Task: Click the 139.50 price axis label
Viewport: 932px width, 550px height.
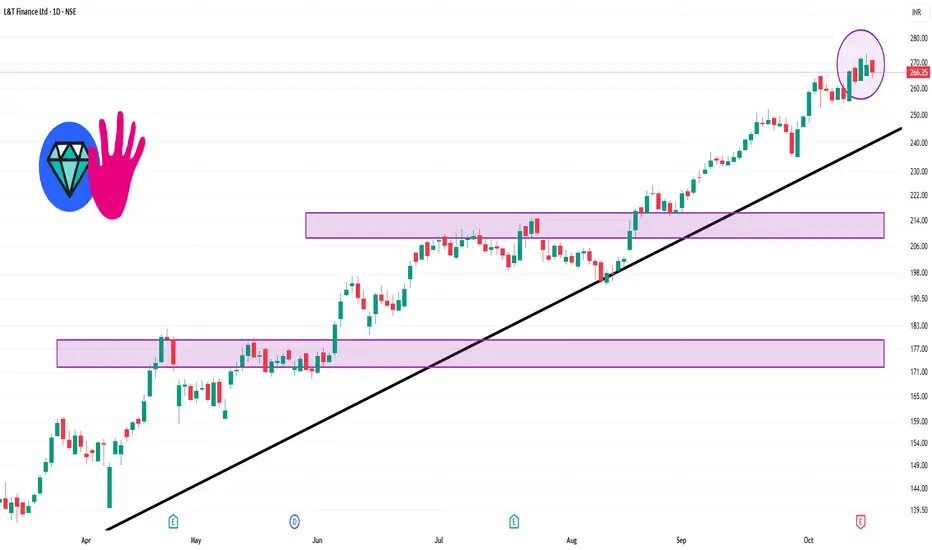Action: point(916,509)
